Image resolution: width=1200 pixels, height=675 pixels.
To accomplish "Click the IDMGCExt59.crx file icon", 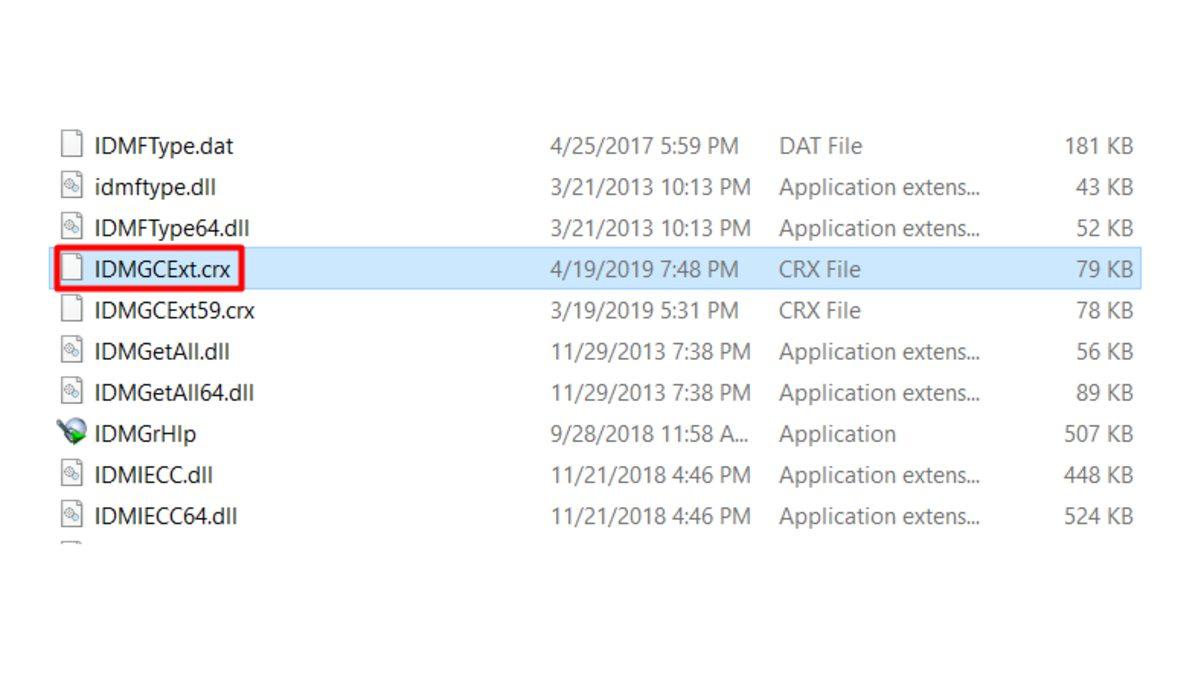I will point(70,310).
